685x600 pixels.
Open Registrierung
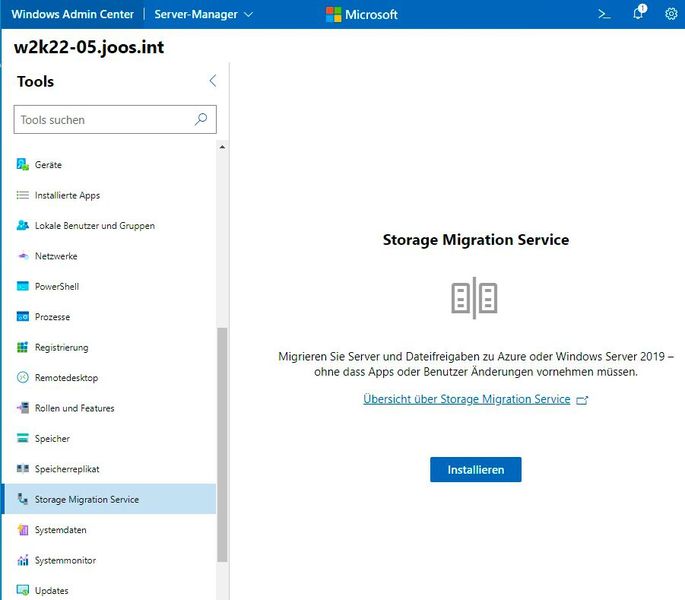click(109, 347)
